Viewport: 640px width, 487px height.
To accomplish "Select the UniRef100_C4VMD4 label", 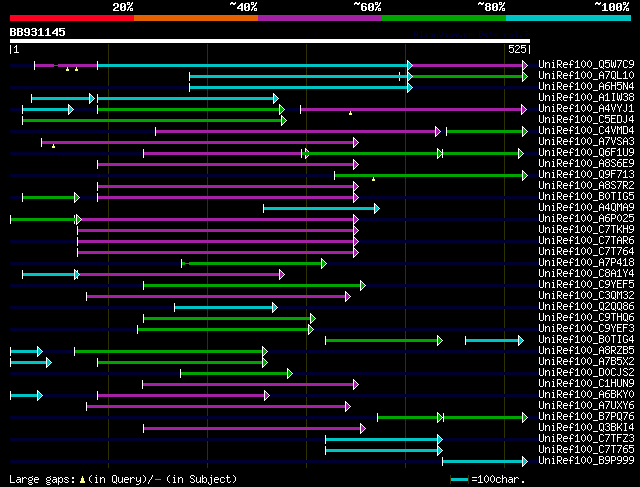I will tap(586, 131).
